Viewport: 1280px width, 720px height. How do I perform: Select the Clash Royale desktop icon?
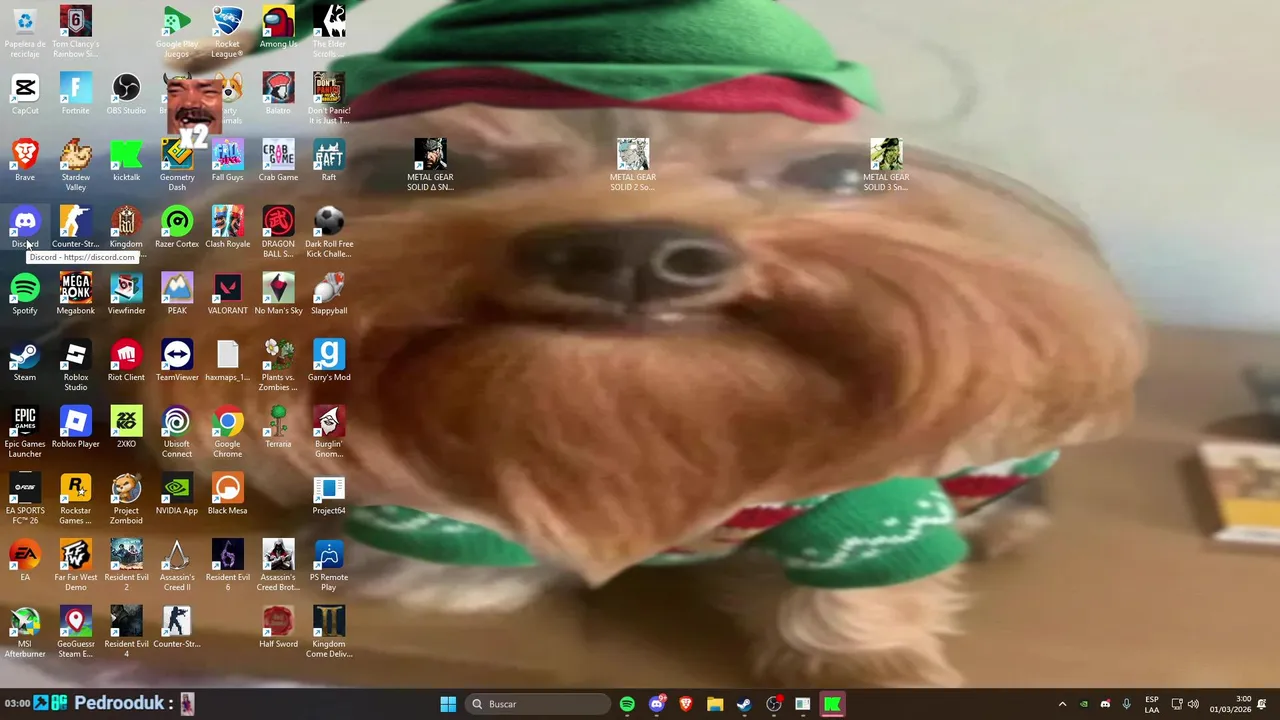coord(227,228)
